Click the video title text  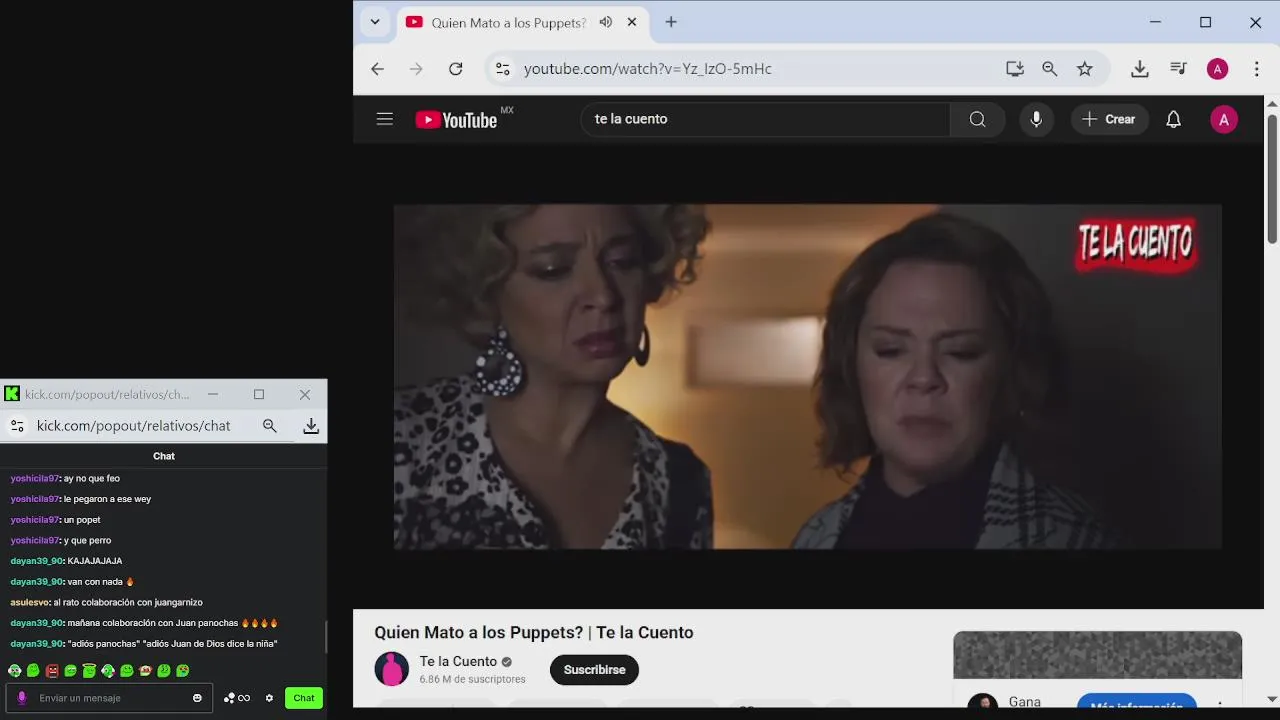(x=534, y=633)
